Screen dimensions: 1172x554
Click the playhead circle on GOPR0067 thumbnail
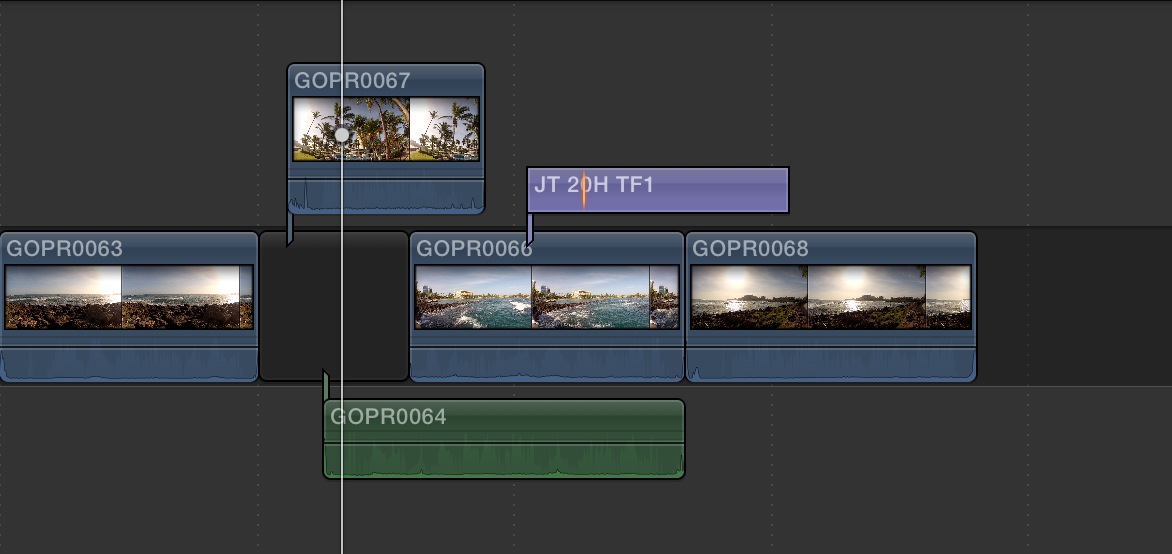coord(342,134)
